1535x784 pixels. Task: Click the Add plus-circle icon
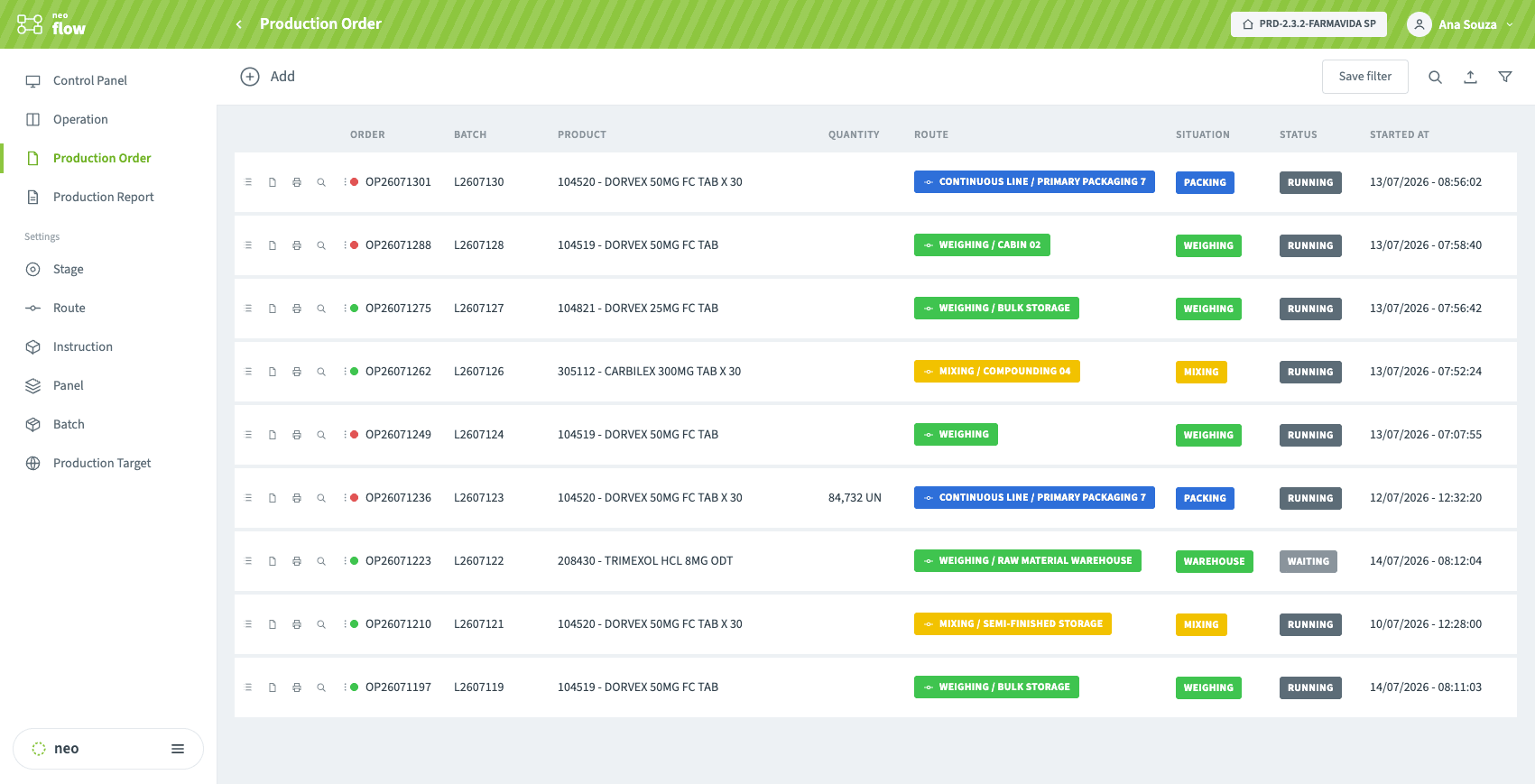250,77
